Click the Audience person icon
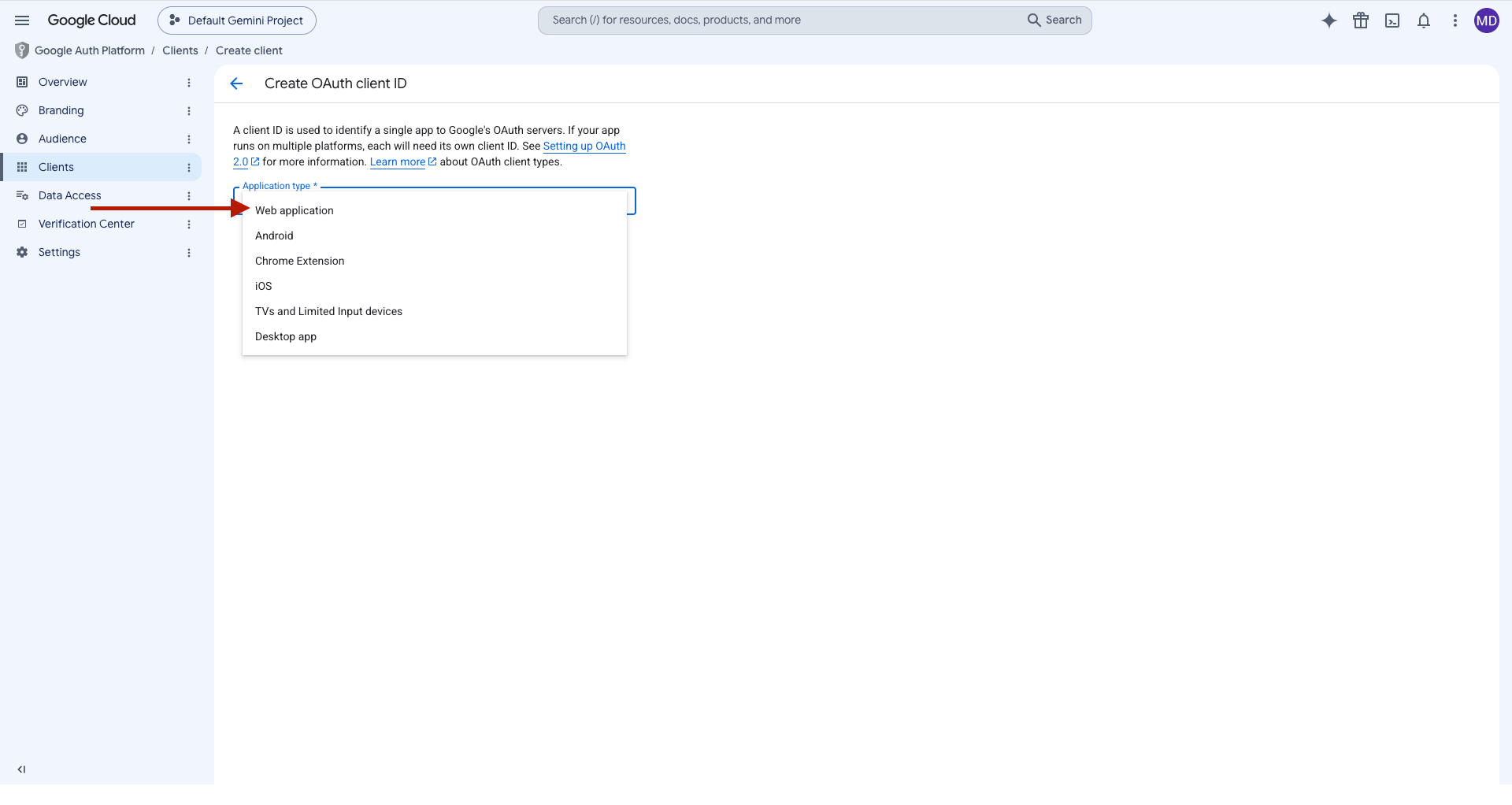 click(22, 139)
